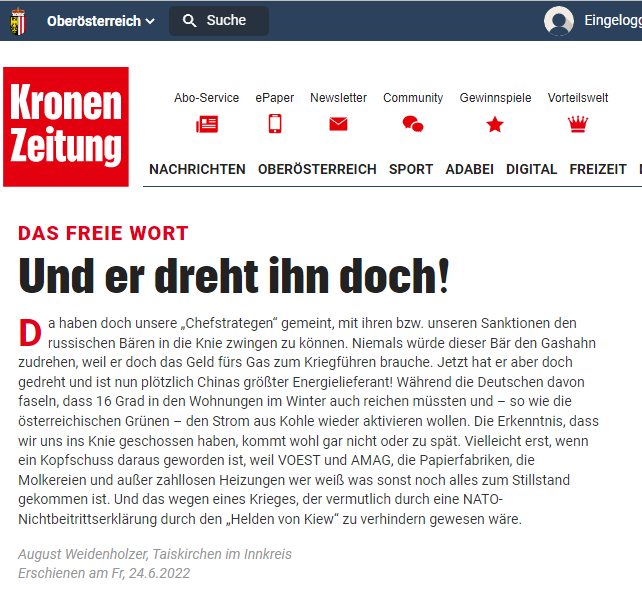This screenshot has height=602, width=642.
Task: Select the OBERÖSTERREICH navigation item
Action: 317,169
